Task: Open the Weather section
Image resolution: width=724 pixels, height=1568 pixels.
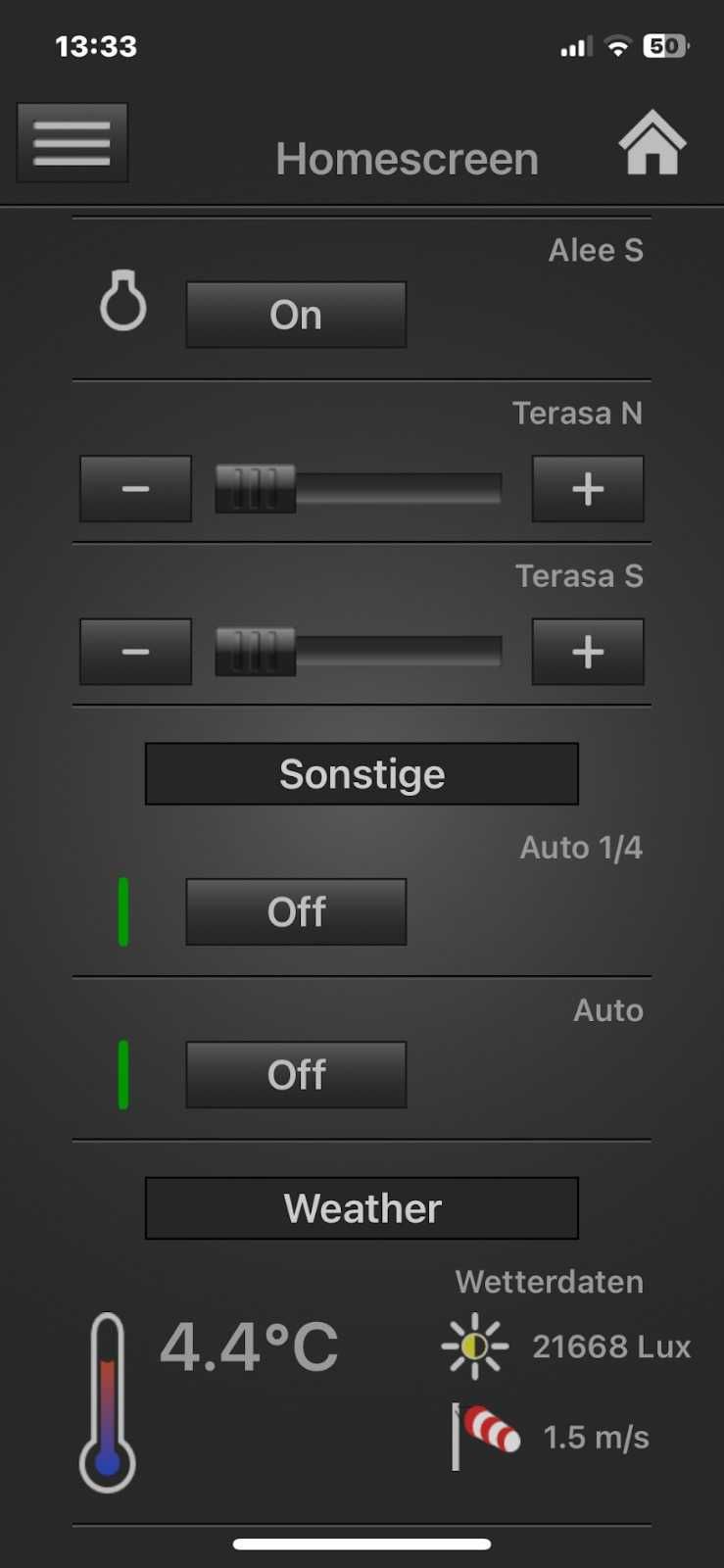Action: tap(362, 1208)
